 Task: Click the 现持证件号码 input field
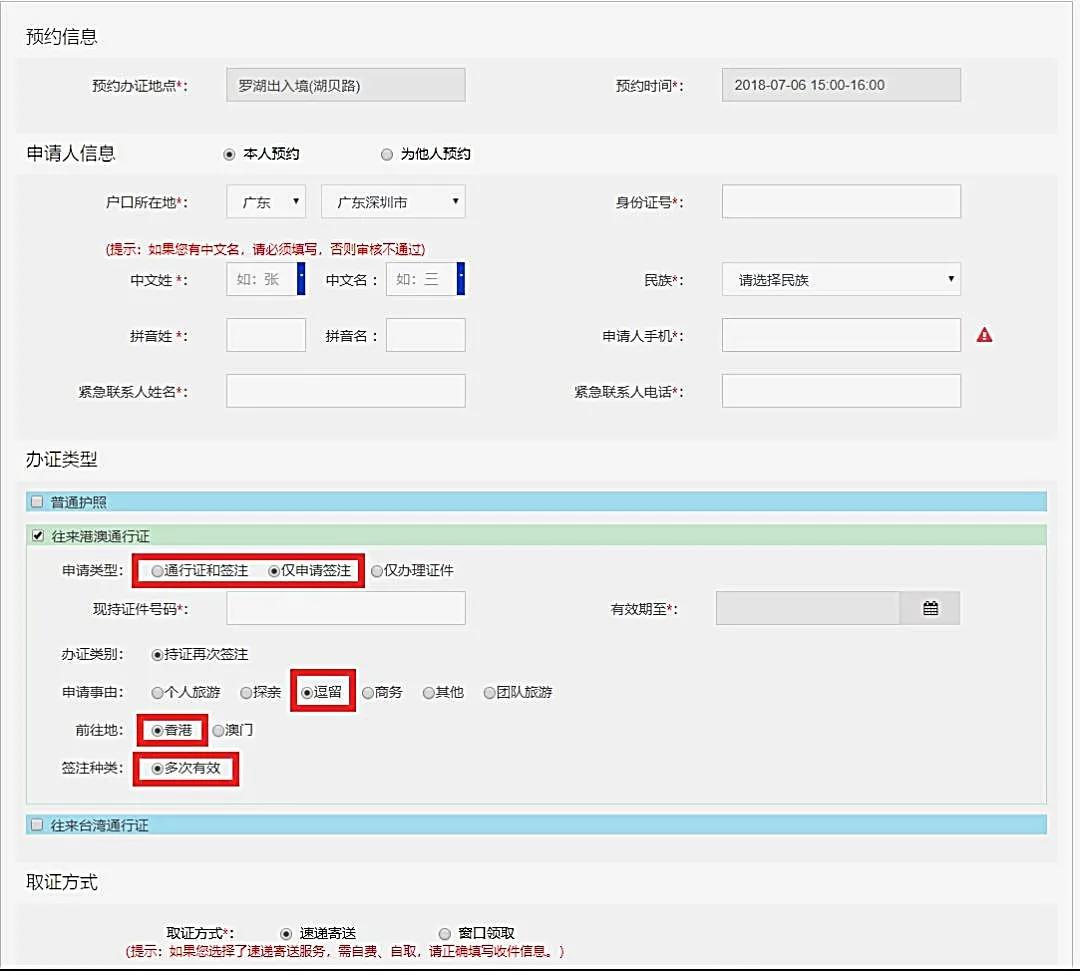pyautogui.click(x=345, y=608)
